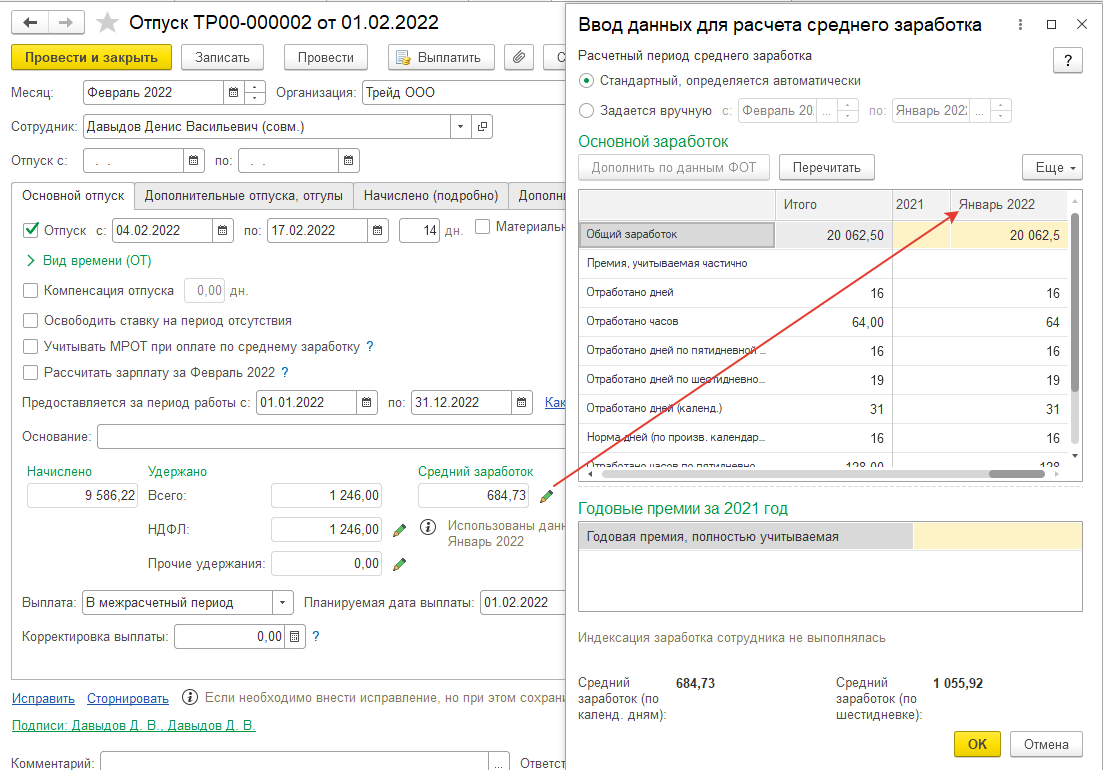Click Перечитать button in dialog
The height and width of the screenshot is (770, 1103).
point(827,167)
